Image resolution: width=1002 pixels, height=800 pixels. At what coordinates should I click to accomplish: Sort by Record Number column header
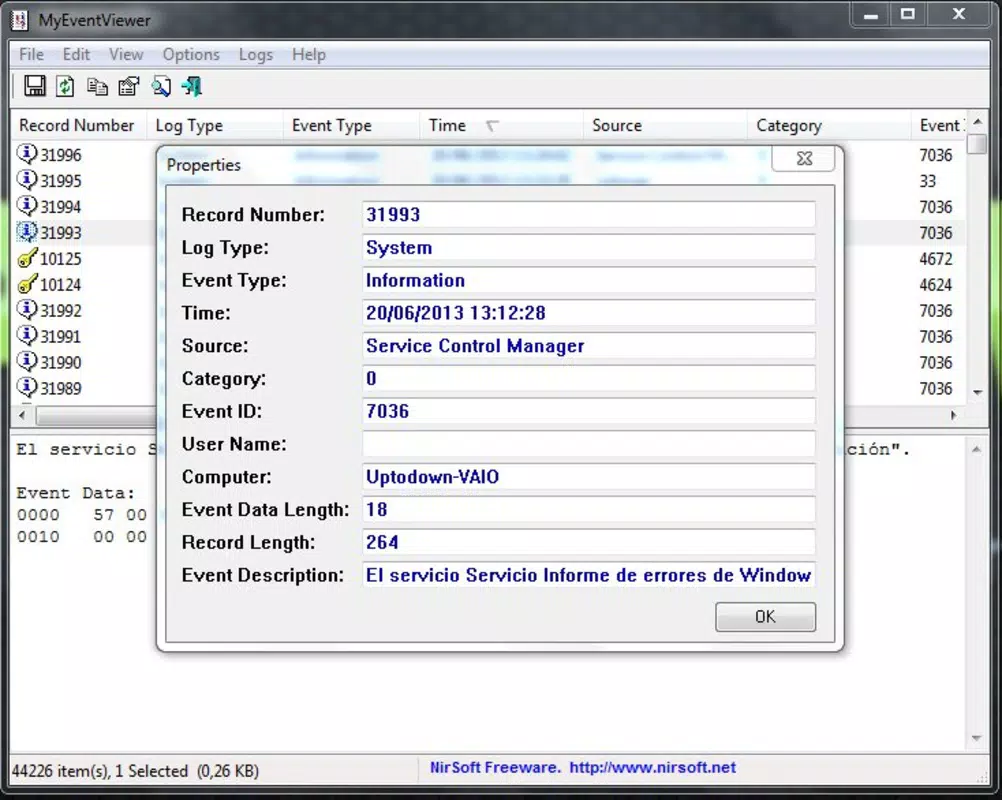[79, 125]
